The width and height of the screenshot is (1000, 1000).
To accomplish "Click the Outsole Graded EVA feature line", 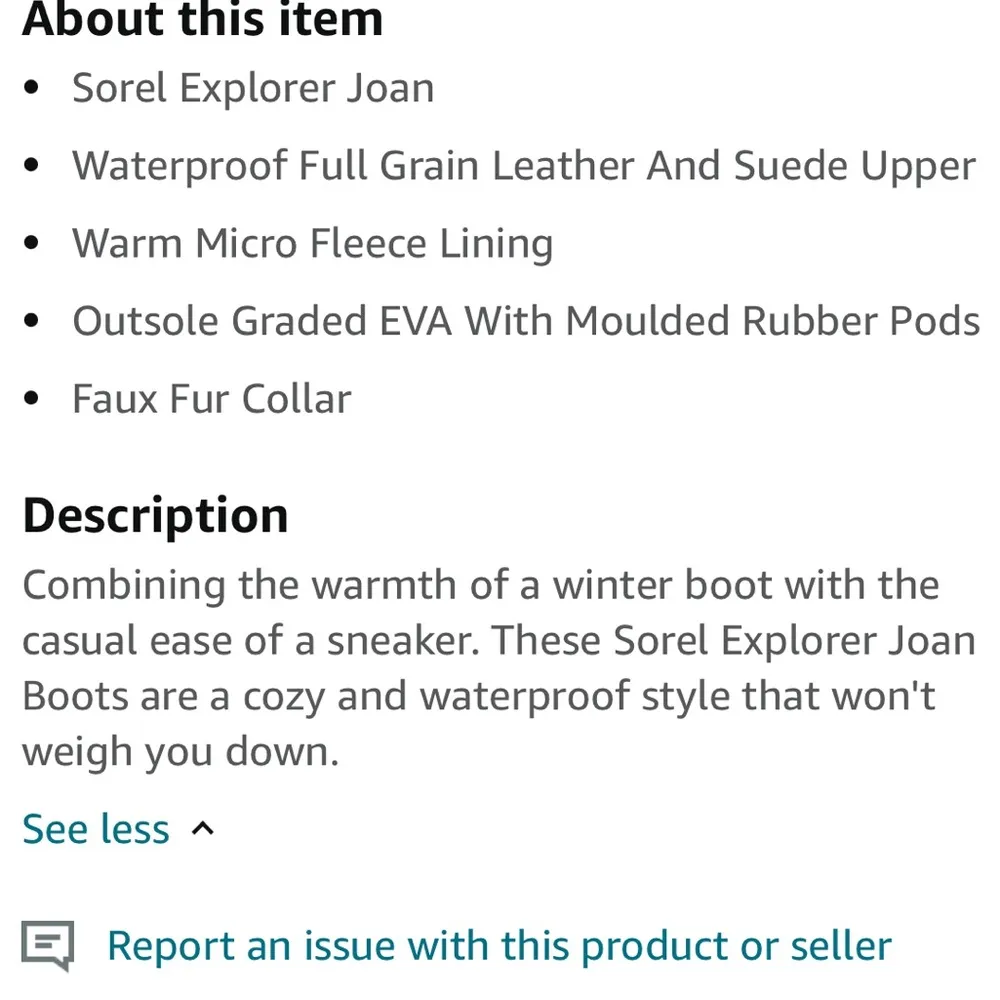I will [x=526, y=321].
